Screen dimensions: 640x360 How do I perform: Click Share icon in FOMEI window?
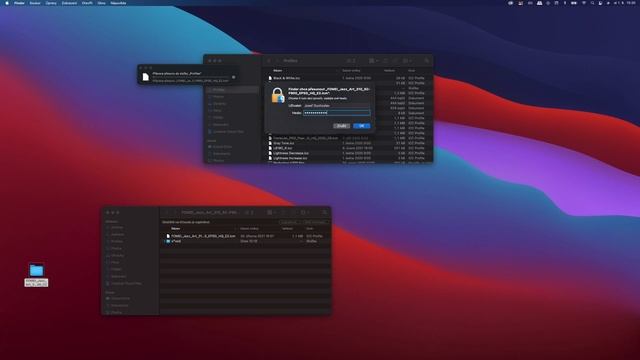tap(284, 212)
